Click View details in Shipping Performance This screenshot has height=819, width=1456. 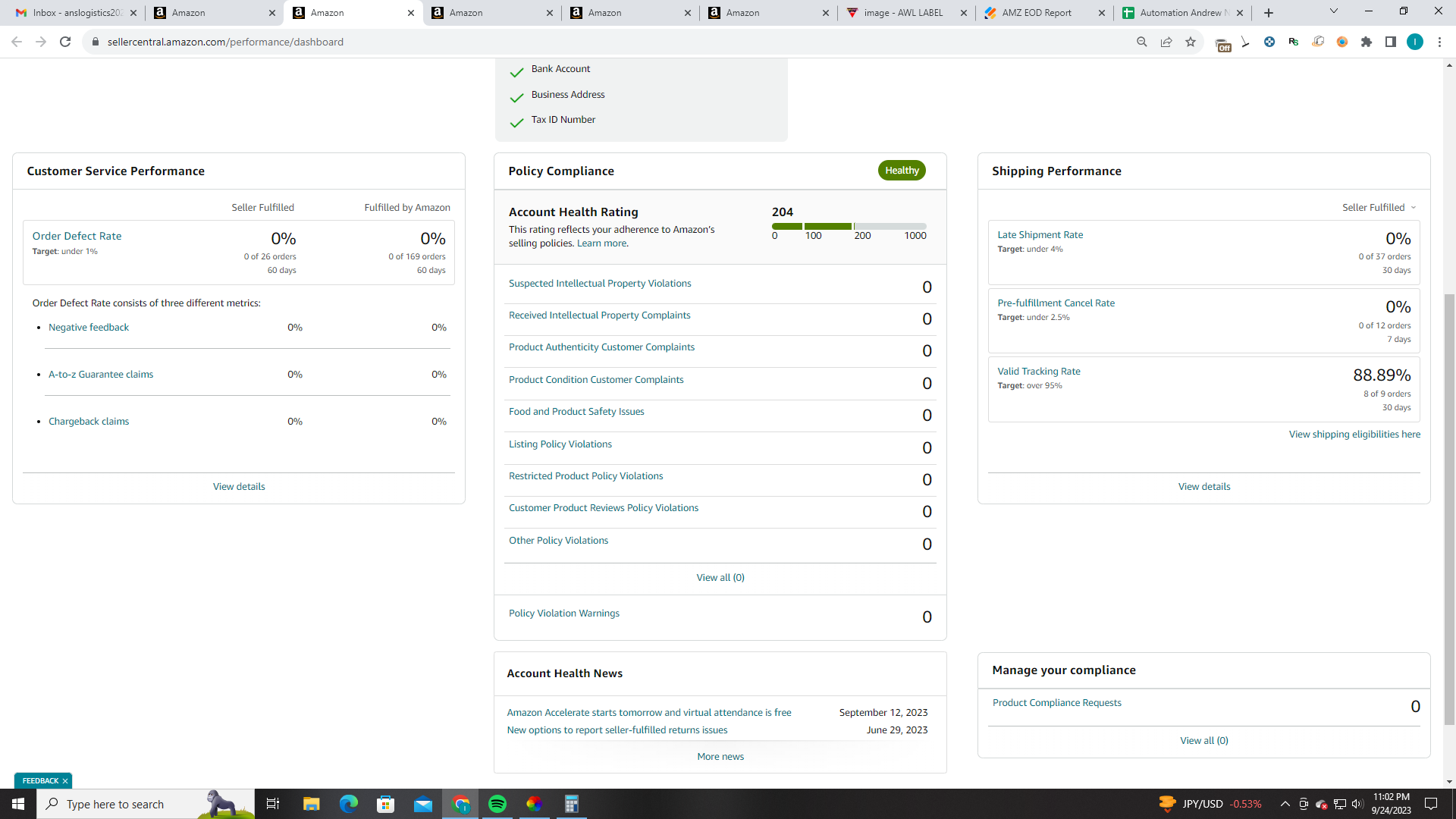point(1204,486)
